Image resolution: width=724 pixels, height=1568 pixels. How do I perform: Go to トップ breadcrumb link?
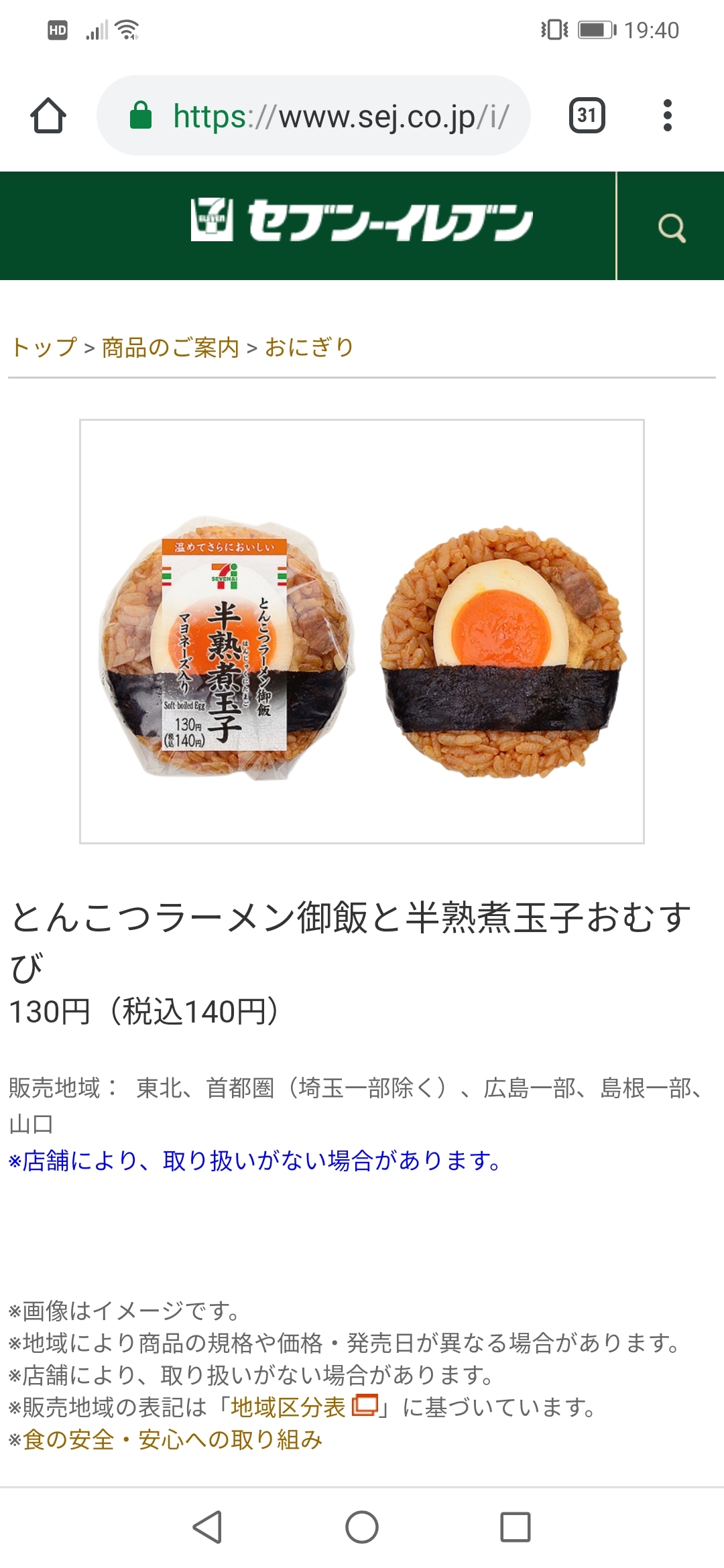click(x=44, y=347)
